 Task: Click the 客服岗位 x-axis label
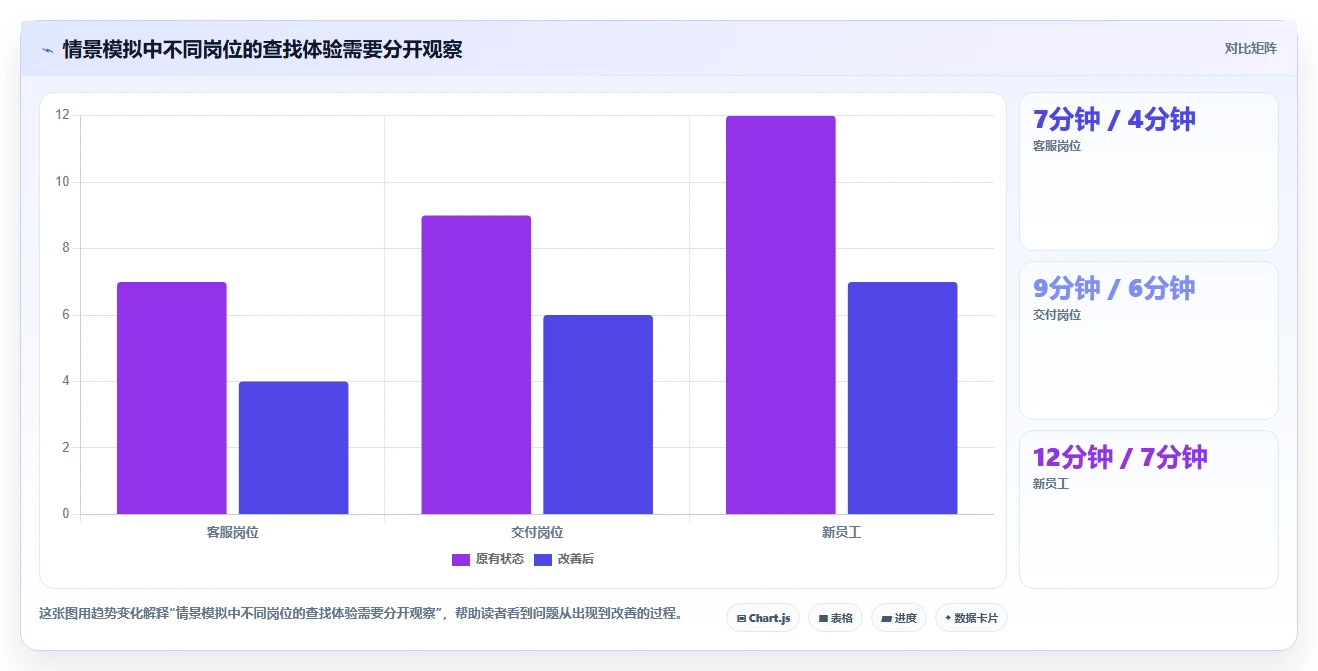[x=233, y=532]
